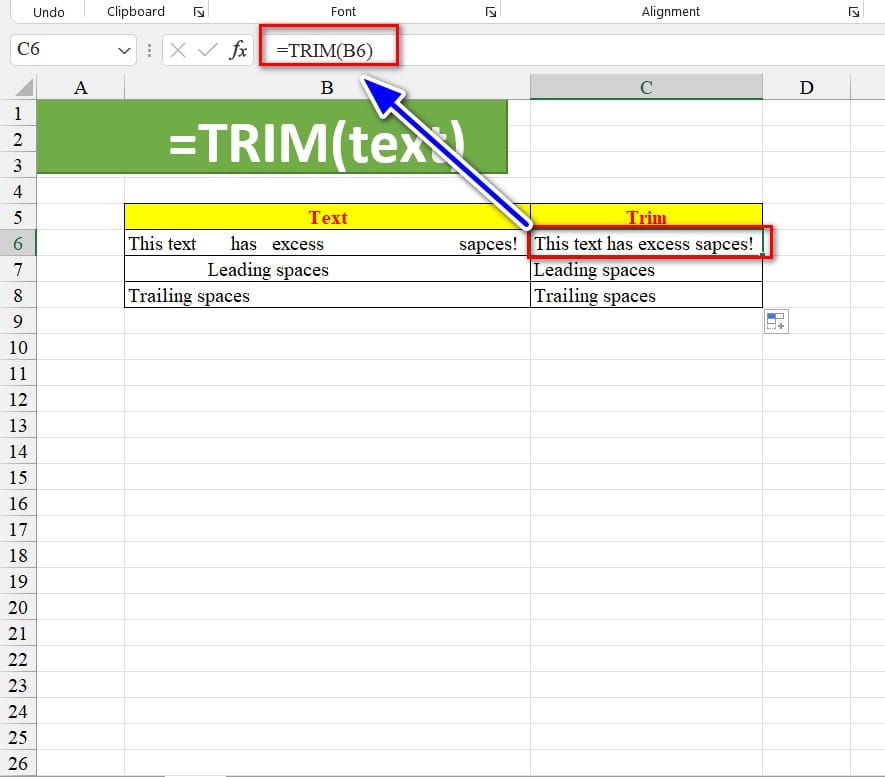Click the Insert Function fx icon
The height and width of the screenshot is (777, 885).
point(238,50)
